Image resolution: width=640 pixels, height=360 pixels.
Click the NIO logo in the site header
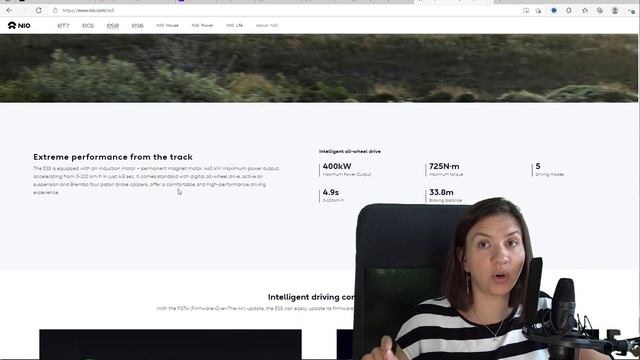point(19,25)
